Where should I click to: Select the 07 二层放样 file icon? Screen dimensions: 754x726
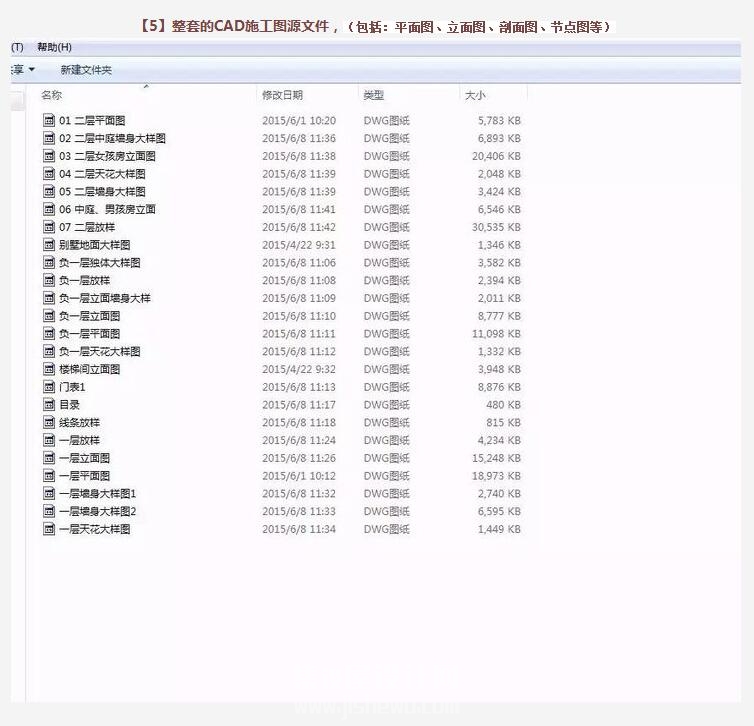pyautogui.click(x=49, y=226)
